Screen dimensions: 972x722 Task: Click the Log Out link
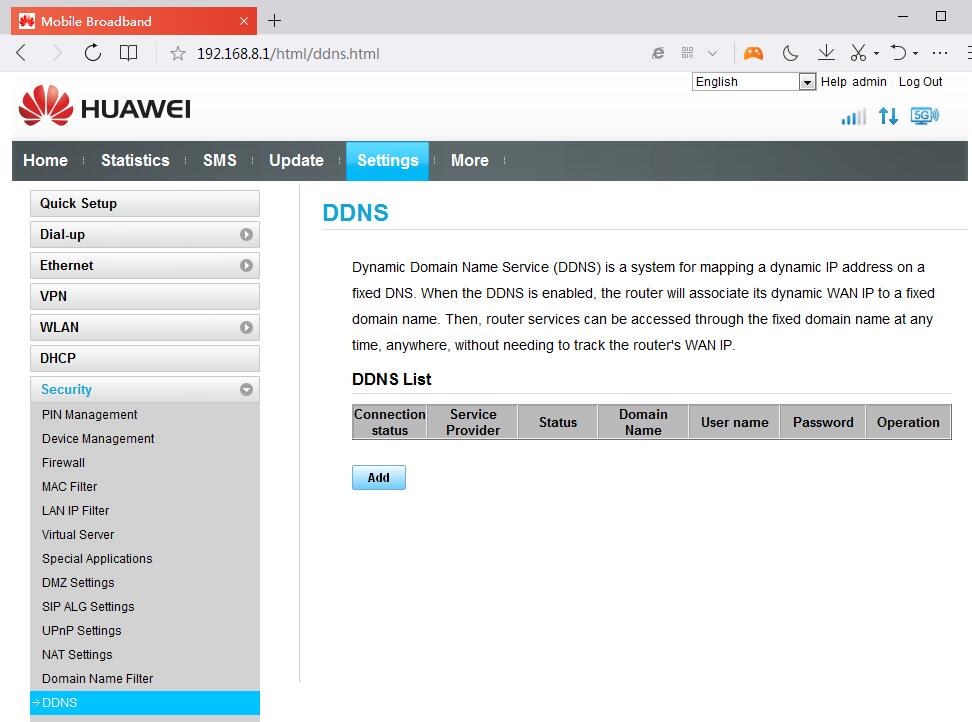pyautogui.click(x=920, y=82)
